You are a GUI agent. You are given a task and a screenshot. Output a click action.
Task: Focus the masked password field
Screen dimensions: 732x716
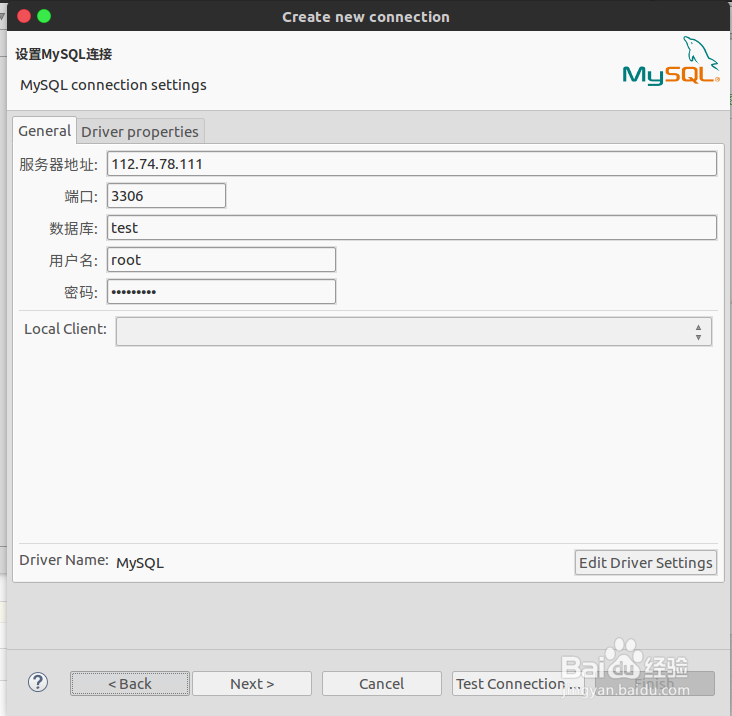click(221, 292)
